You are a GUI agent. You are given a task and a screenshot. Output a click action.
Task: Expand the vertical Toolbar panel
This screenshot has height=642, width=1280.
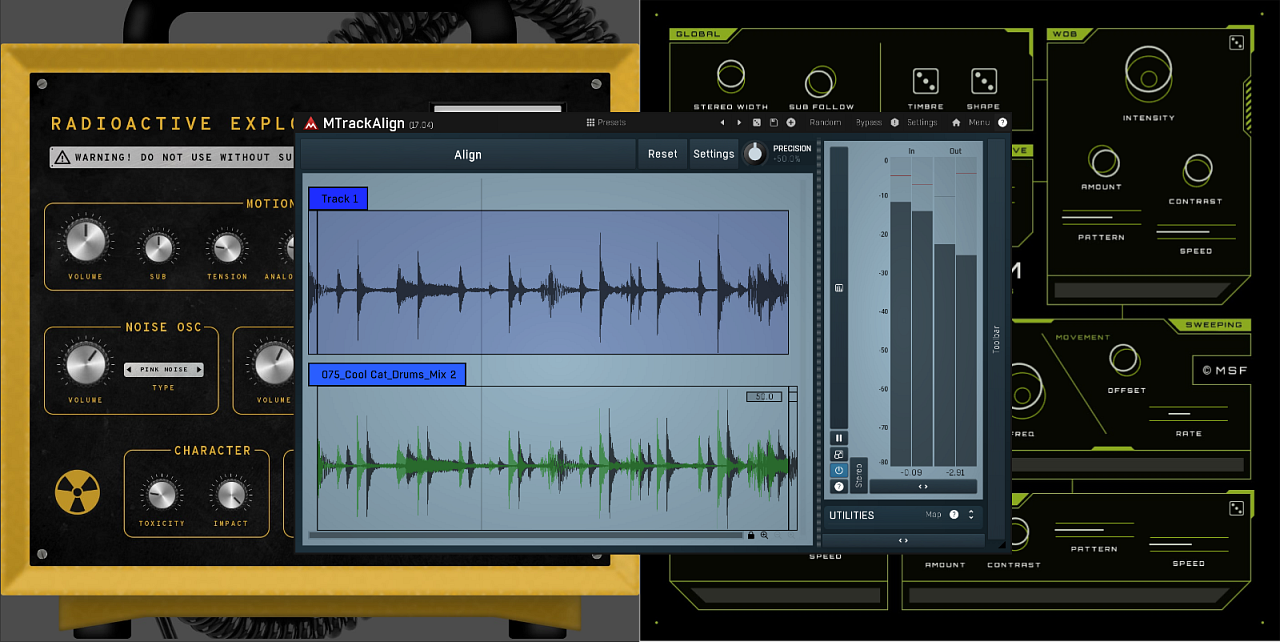[x=995, y=337]
